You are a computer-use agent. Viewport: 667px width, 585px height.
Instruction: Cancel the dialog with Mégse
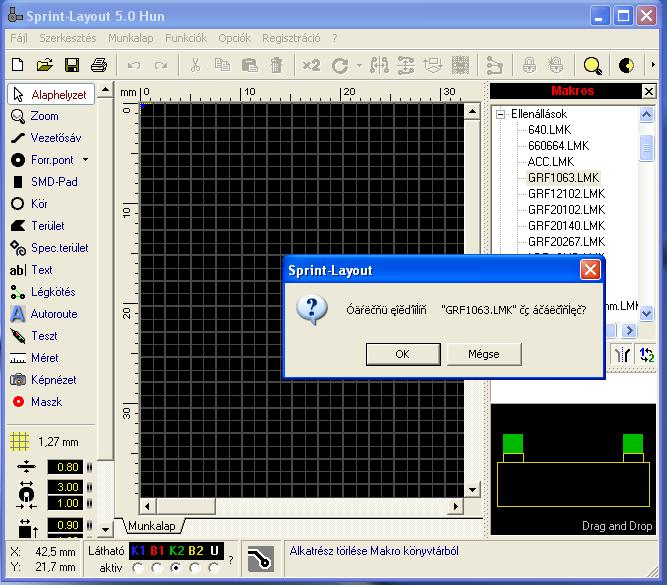coord(484,354)
